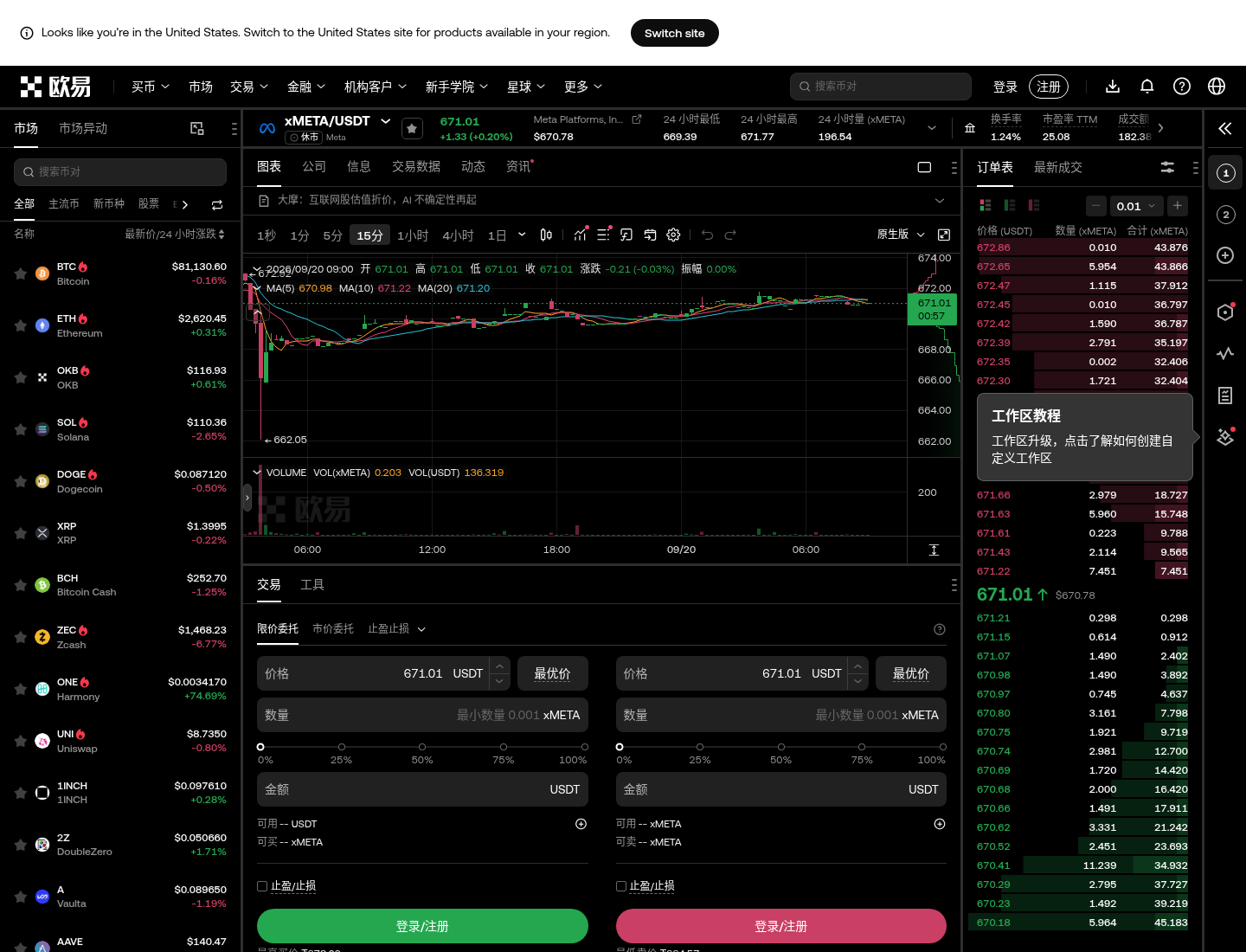Open order book settings sliders icon
The width and height of the screenshot is (1246, 952).
(1167, 167)
